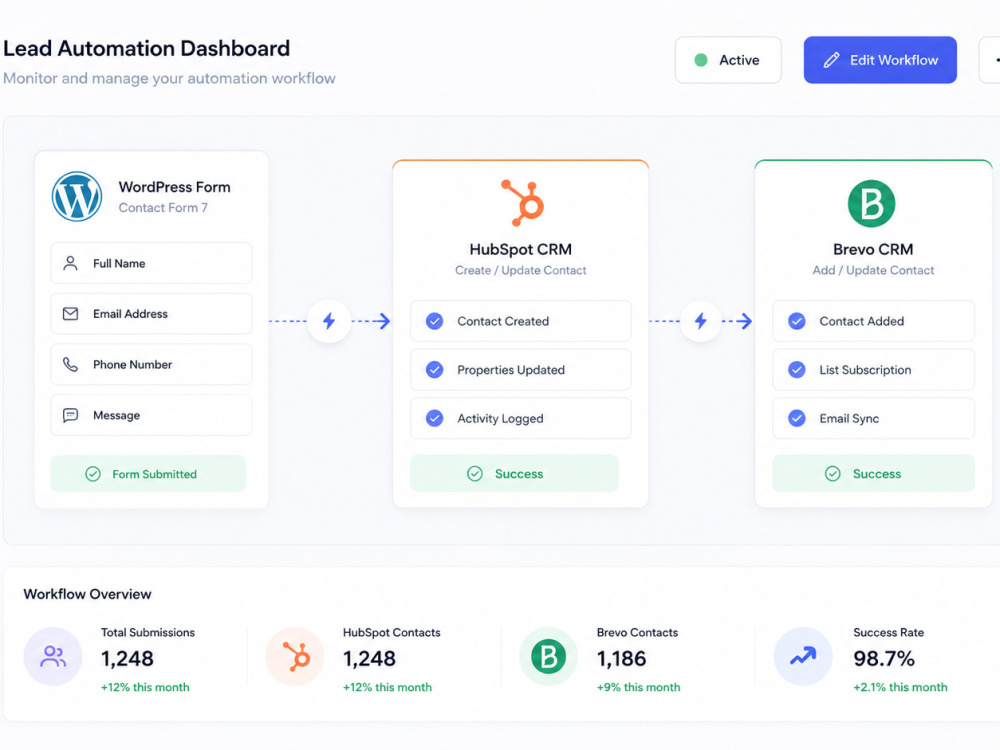This screenshot has width=1000, height=750.
Task: Click the Brevo CRM title
Action: point(873,249)
